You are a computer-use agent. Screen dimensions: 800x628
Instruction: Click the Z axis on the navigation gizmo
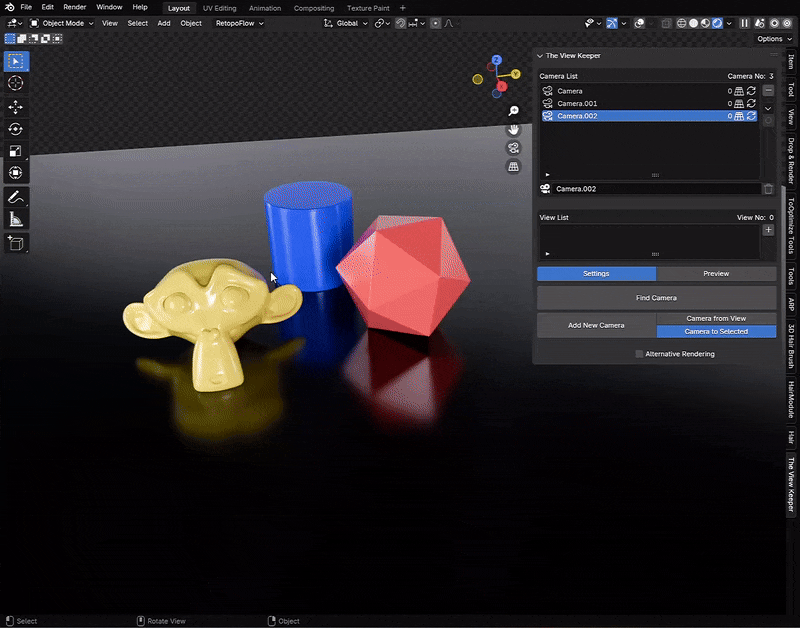tap(496, 60)
